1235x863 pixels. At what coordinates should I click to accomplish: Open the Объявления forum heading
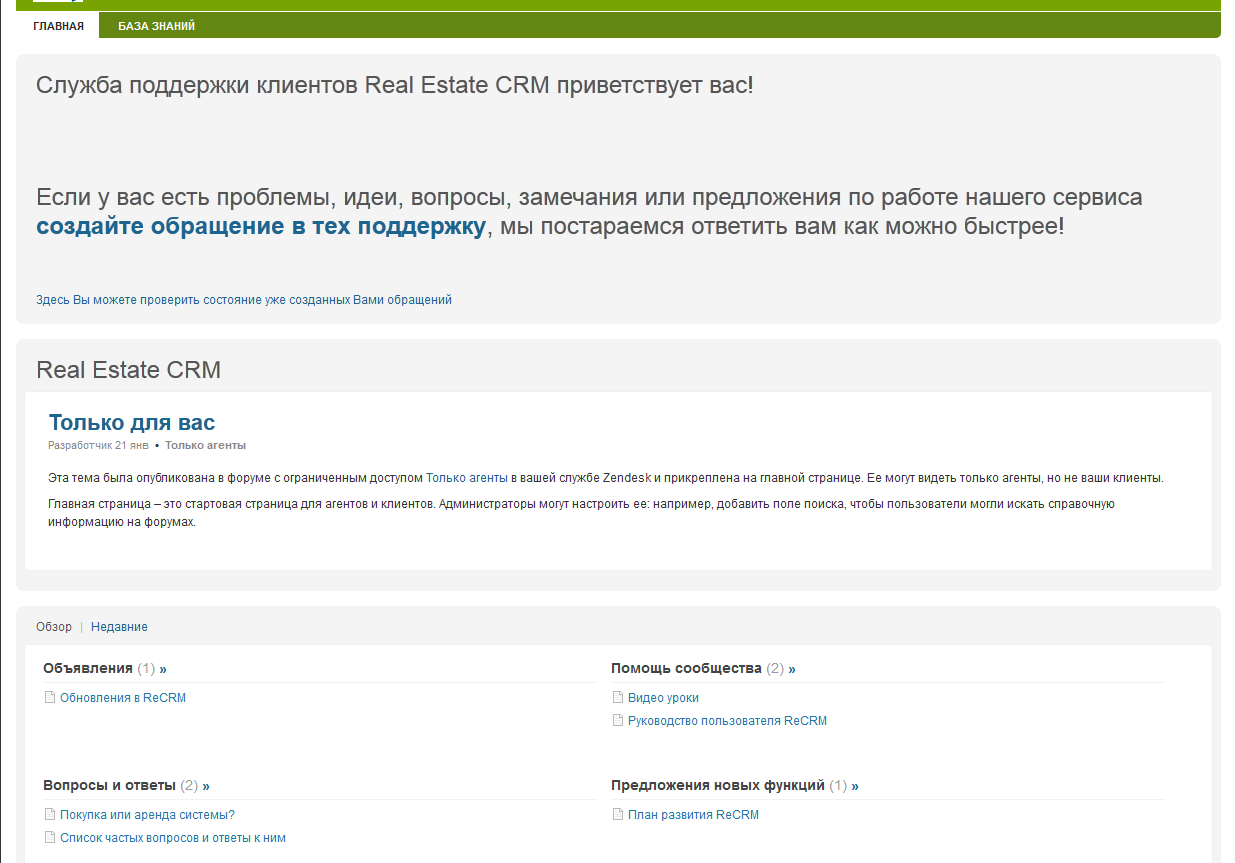tap(88, 668)
